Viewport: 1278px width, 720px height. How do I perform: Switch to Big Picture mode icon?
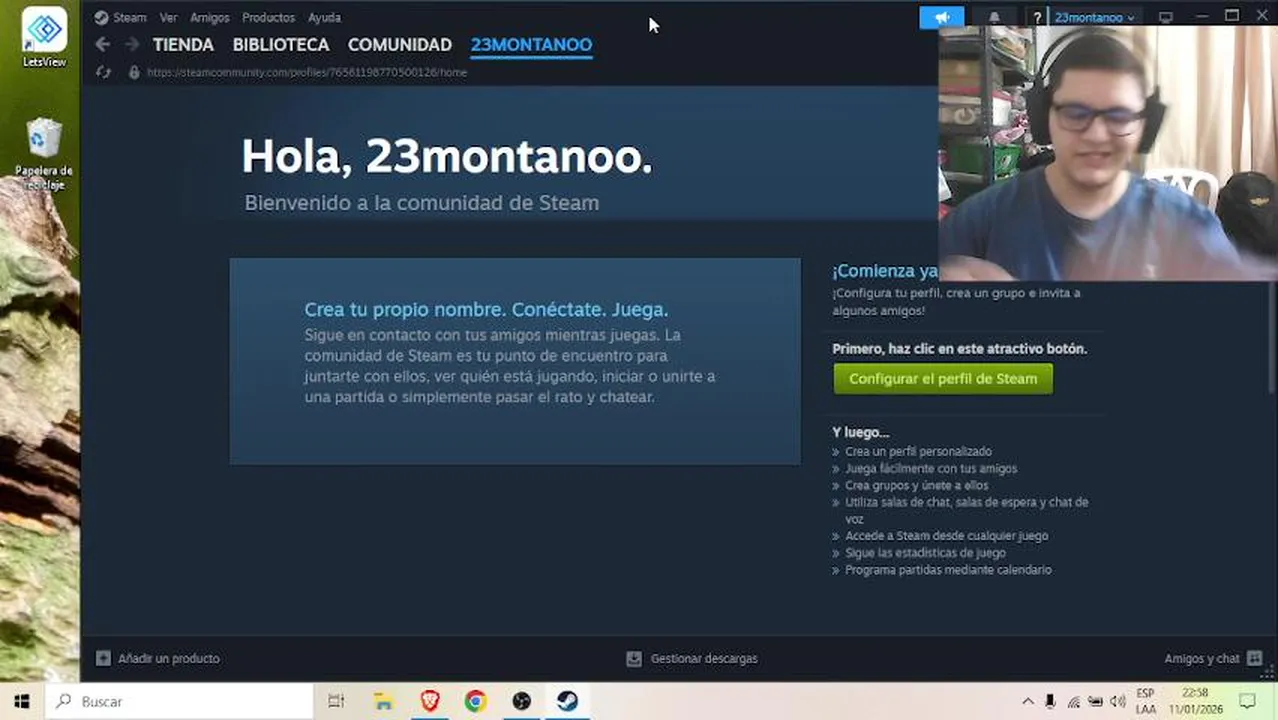pyautogui.click(x=1166, y=17)
